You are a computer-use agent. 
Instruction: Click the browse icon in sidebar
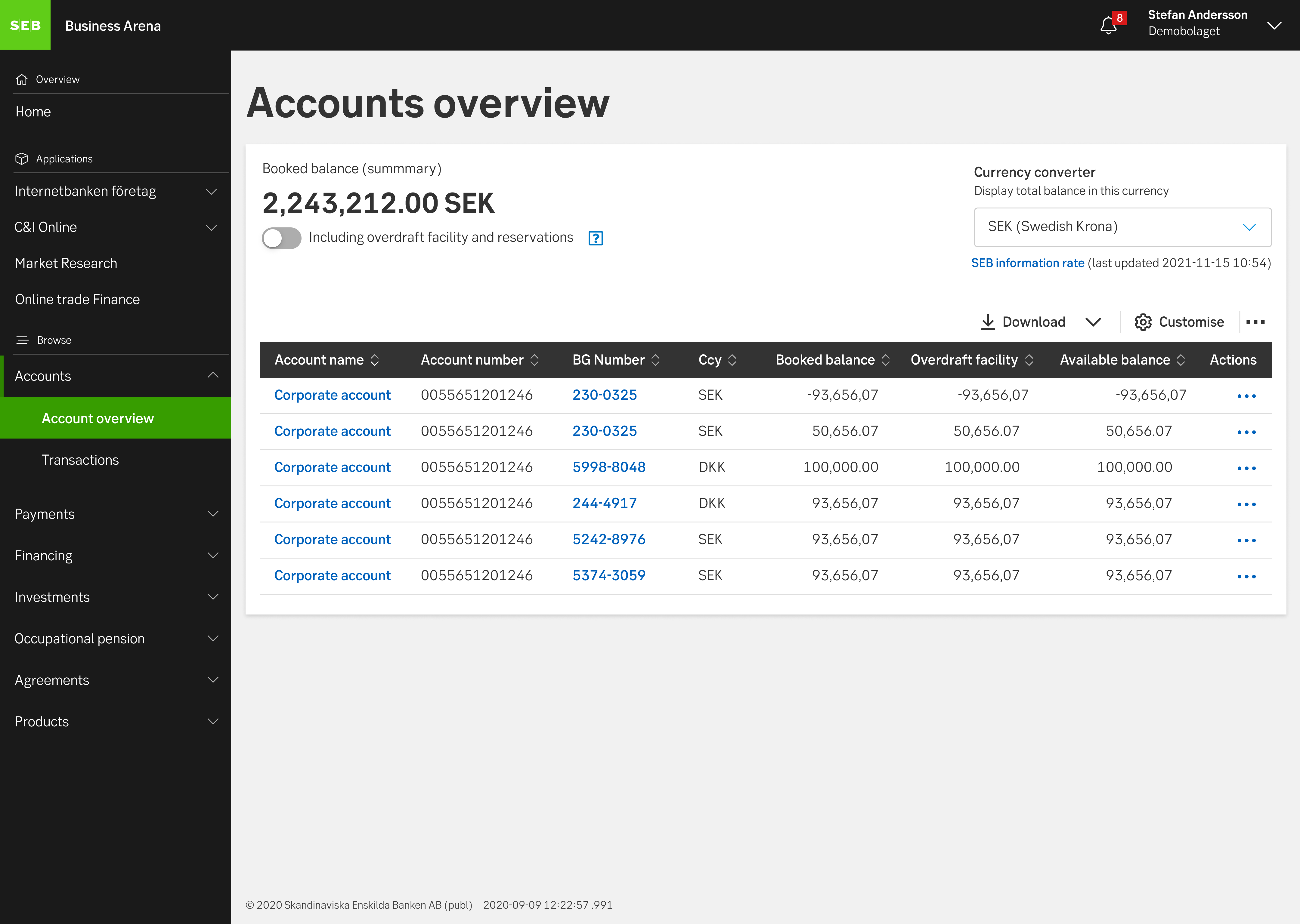(22, 340)
